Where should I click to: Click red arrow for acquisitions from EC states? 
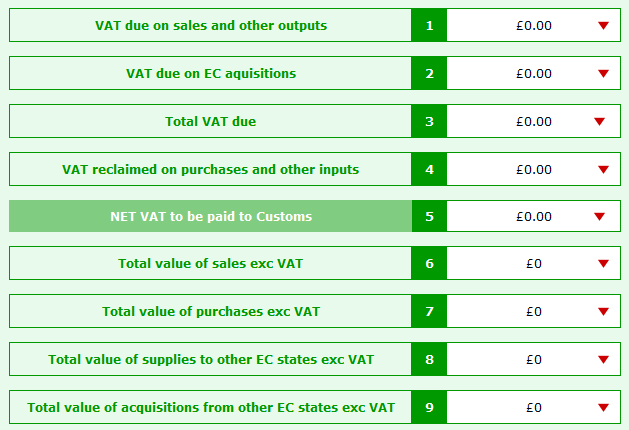(x=603, y=407)
